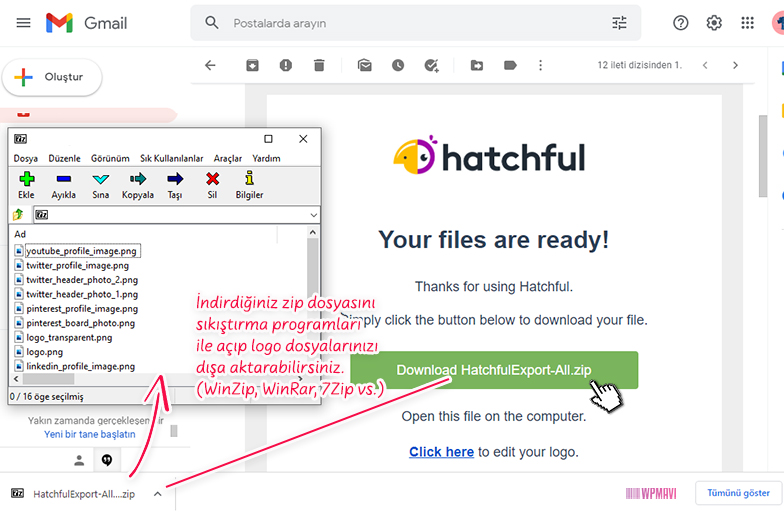The image size is (784, 515).
Task: Open Hangouts chat bubble icon
Action: pyautogui.click(x=107, y=460)
